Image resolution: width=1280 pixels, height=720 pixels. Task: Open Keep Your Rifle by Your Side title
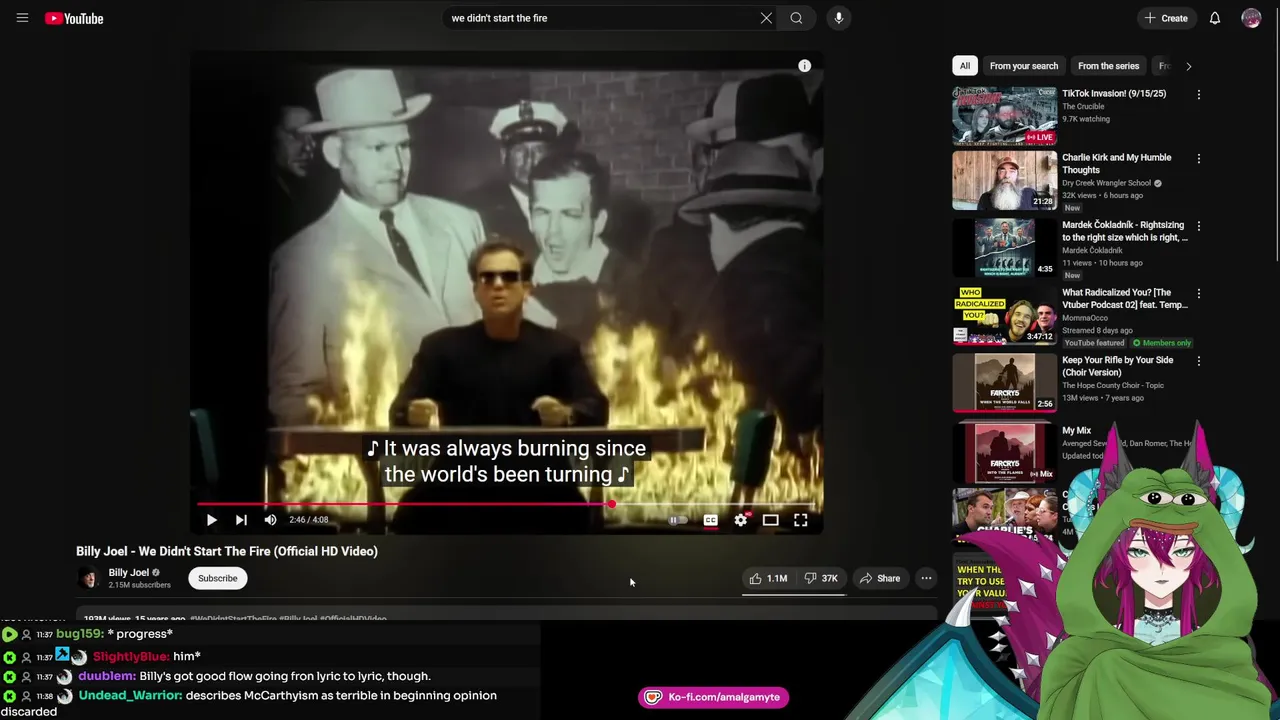[x=1117, y=366]
